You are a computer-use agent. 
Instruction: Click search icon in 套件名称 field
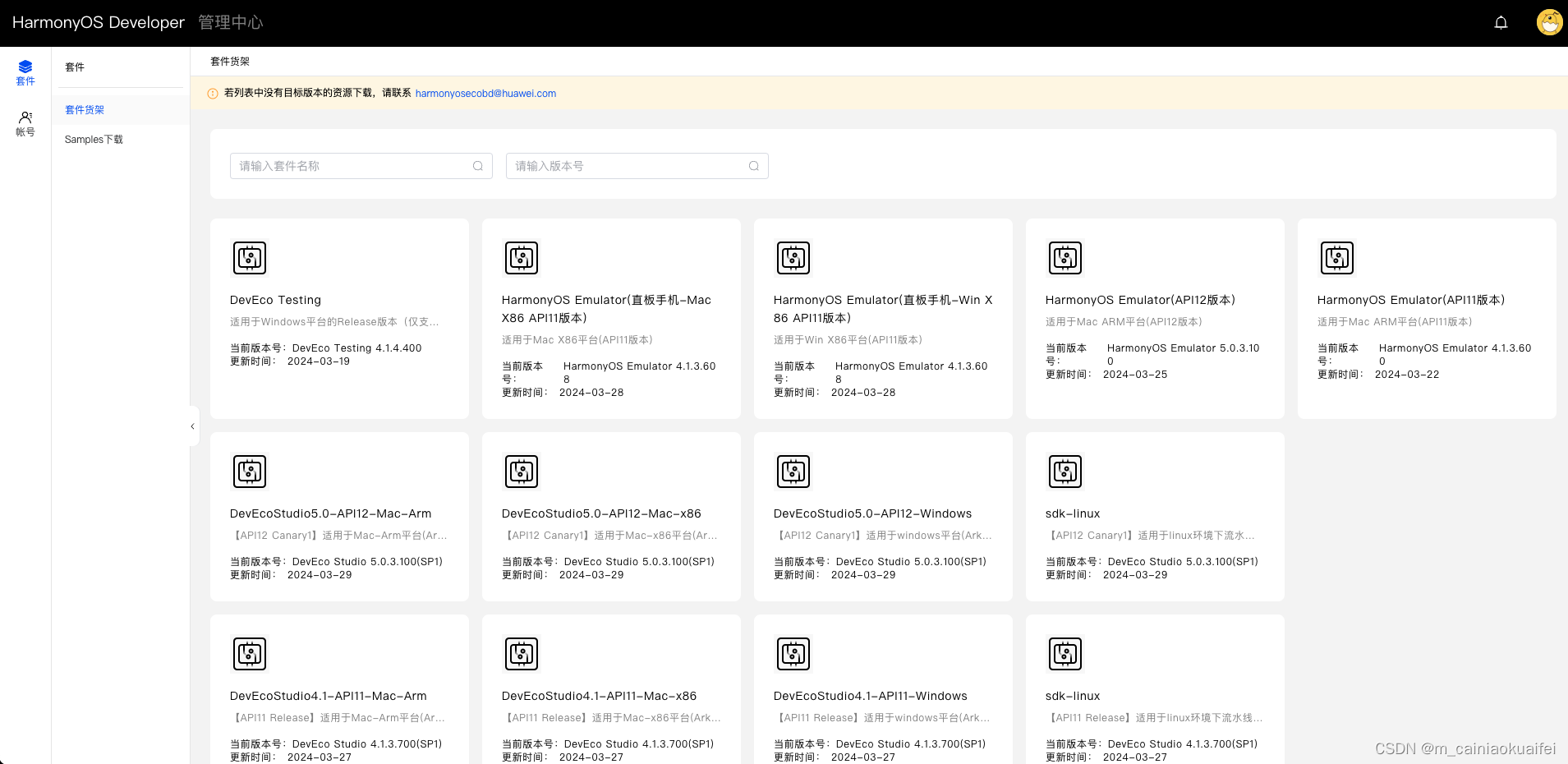(478, 166)
